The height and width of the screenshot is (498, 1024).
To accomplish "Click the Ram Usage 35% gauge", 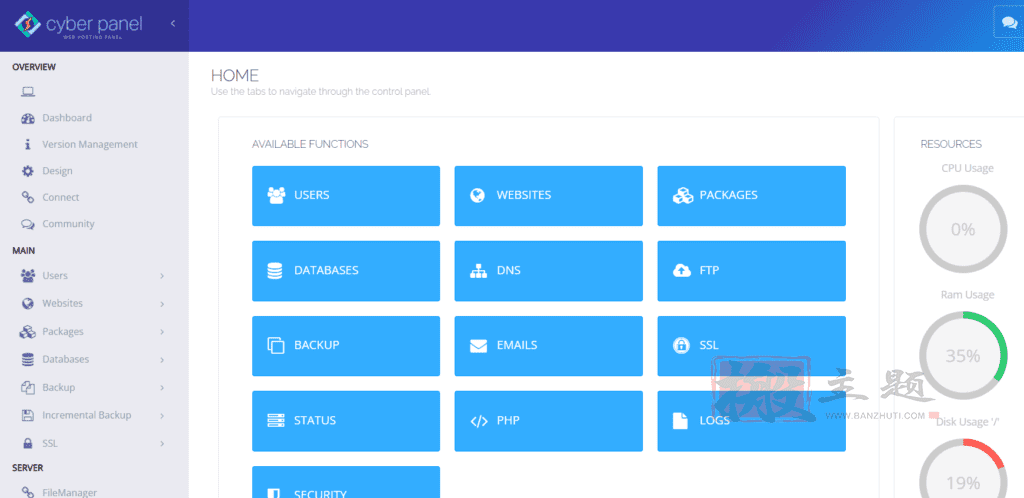I will (x=963, y=356).
